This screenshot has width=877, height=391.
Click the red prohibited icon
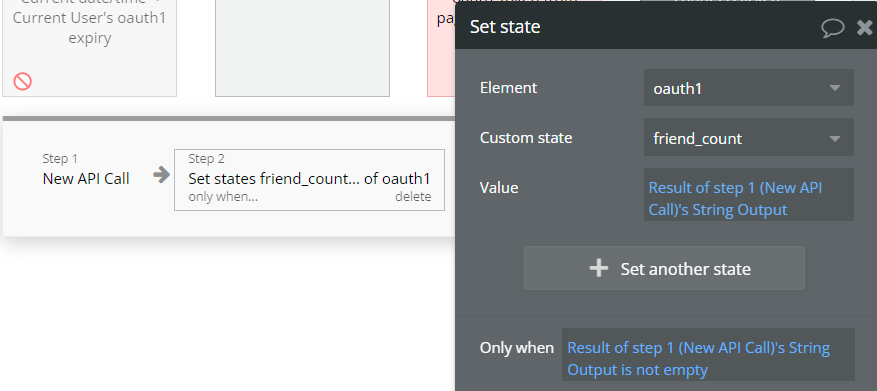point(22,82)
